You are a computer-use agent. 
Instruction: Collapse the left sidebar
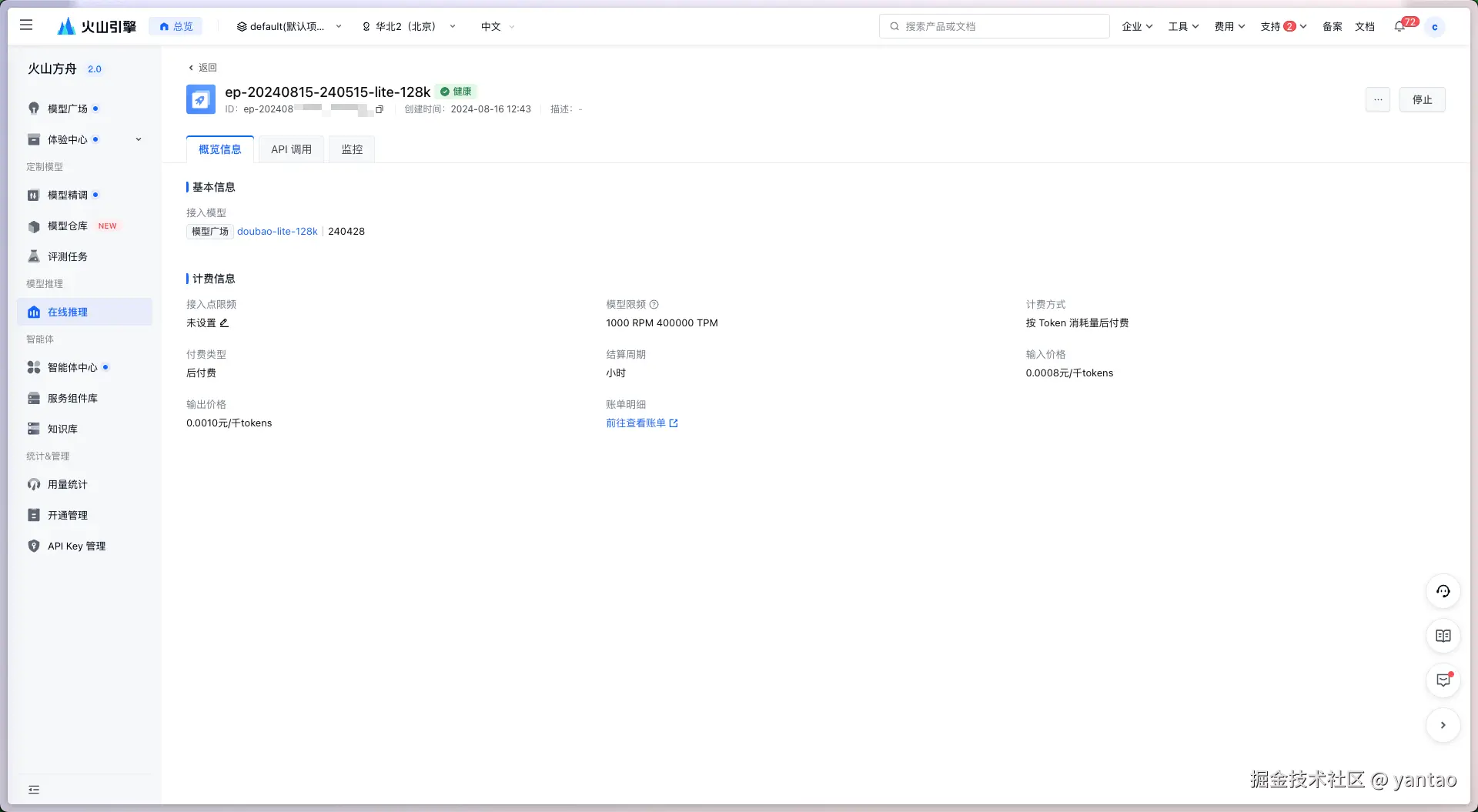click(34, 790)
